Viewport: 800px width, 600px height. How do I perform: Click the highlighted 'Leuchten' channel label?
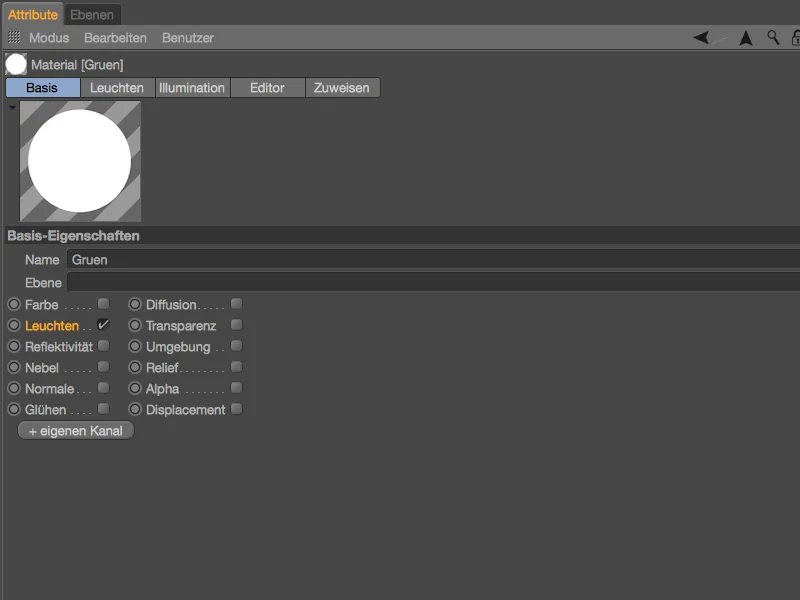[x=52, y=326]
